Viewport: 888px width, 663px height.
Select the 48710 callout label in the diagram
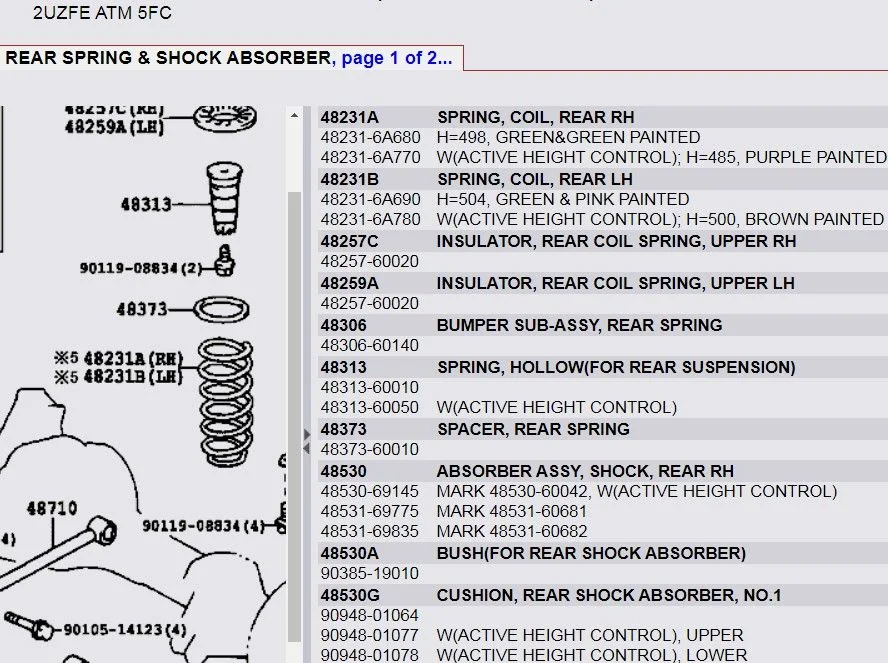click(51, 508)
